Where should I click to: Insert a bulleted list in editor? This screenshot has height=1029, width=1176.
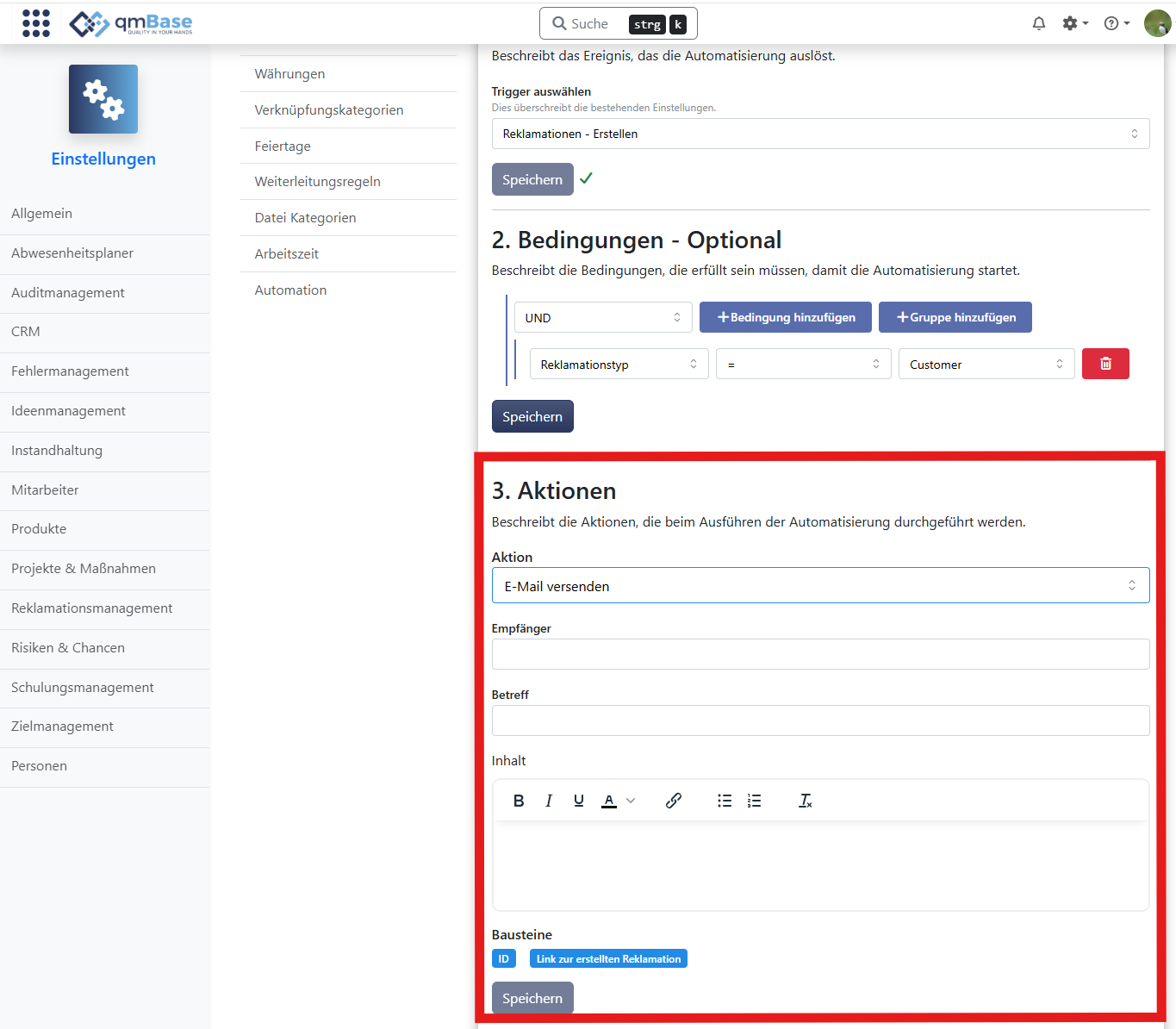[725, 801]
